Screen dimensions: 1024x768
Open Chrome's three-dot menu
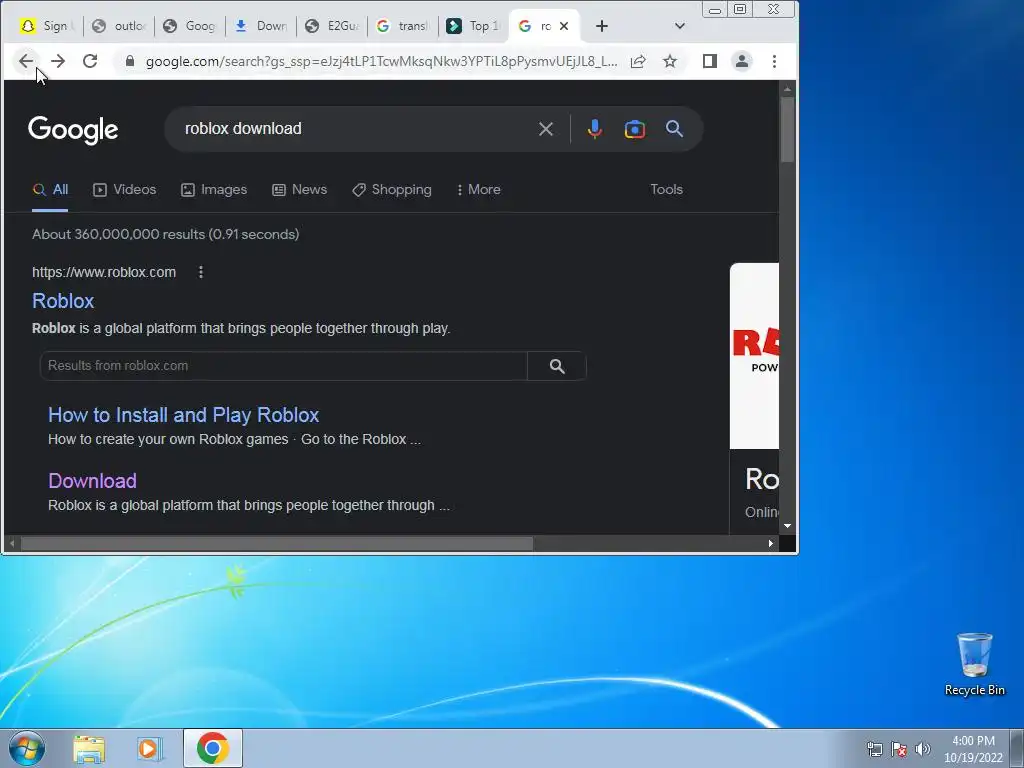(775, 61)
